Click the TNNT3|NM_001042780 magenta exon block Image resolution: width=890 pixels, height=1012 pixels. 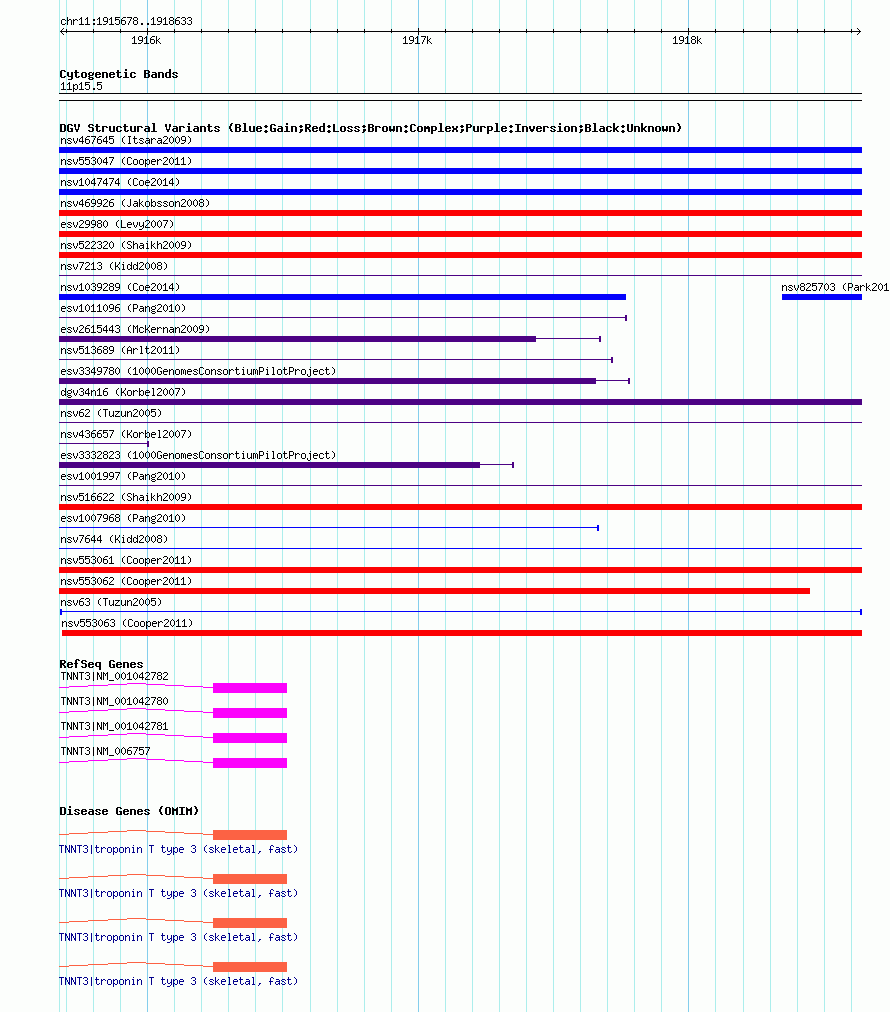coord(250,713)
